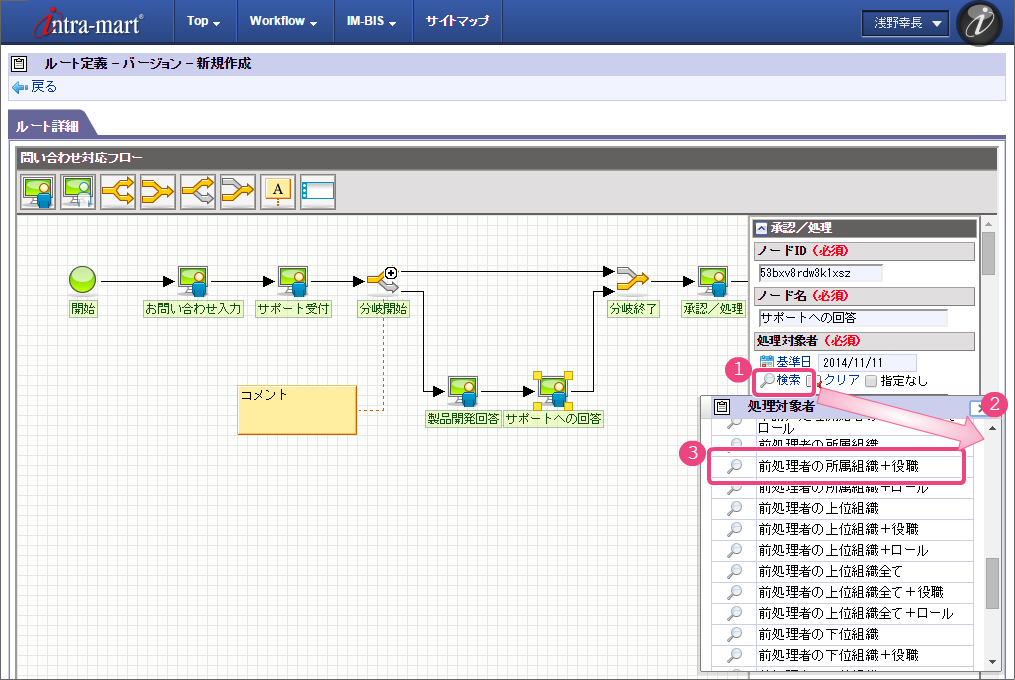Click the 分岐終了 node label
1015x680 pixels.
(x=633, y=309)
